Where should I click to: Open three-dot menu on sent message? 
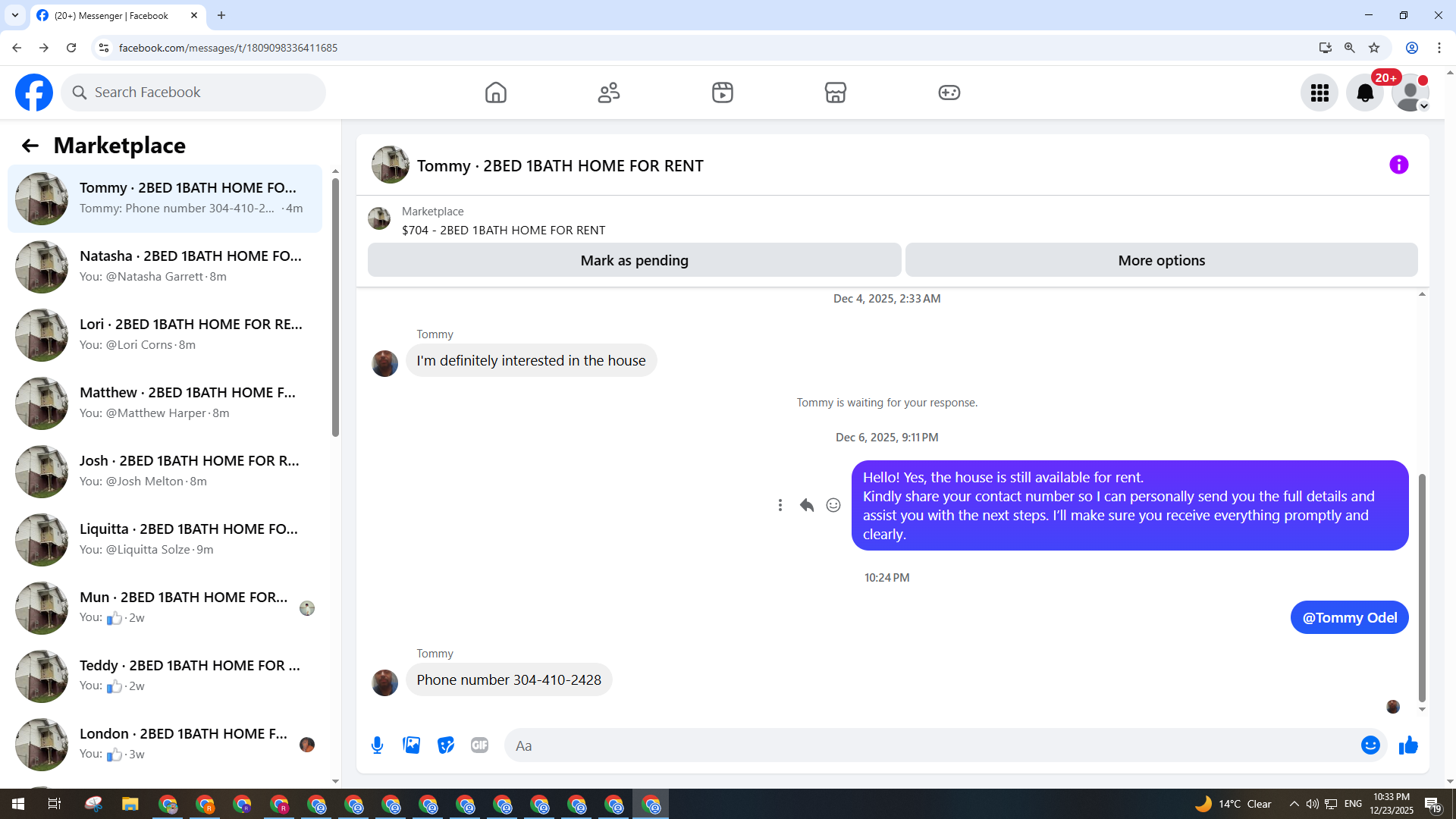point(780,505)
